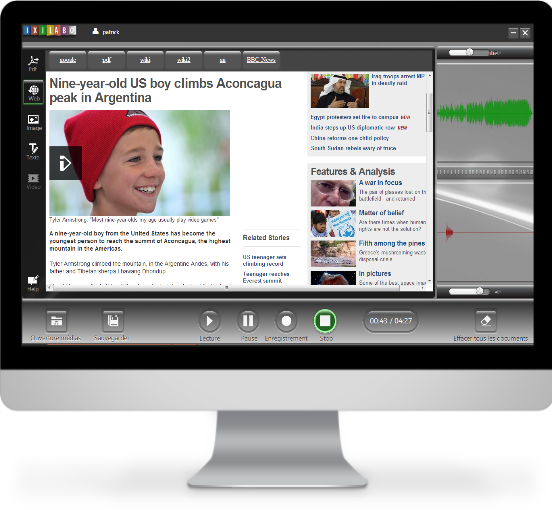Click the 'Features & Analysis' heading
The width and height of the screenshot is (552, 510).
click(353, 171)
